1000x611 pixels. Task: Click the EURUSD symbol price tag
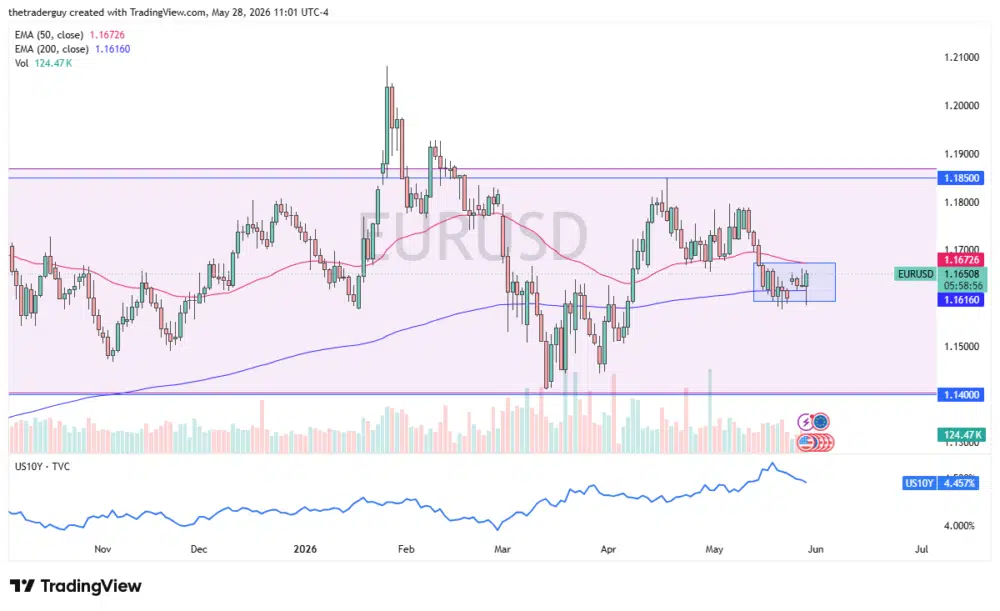pyautogui.click(x=915, y=274)
